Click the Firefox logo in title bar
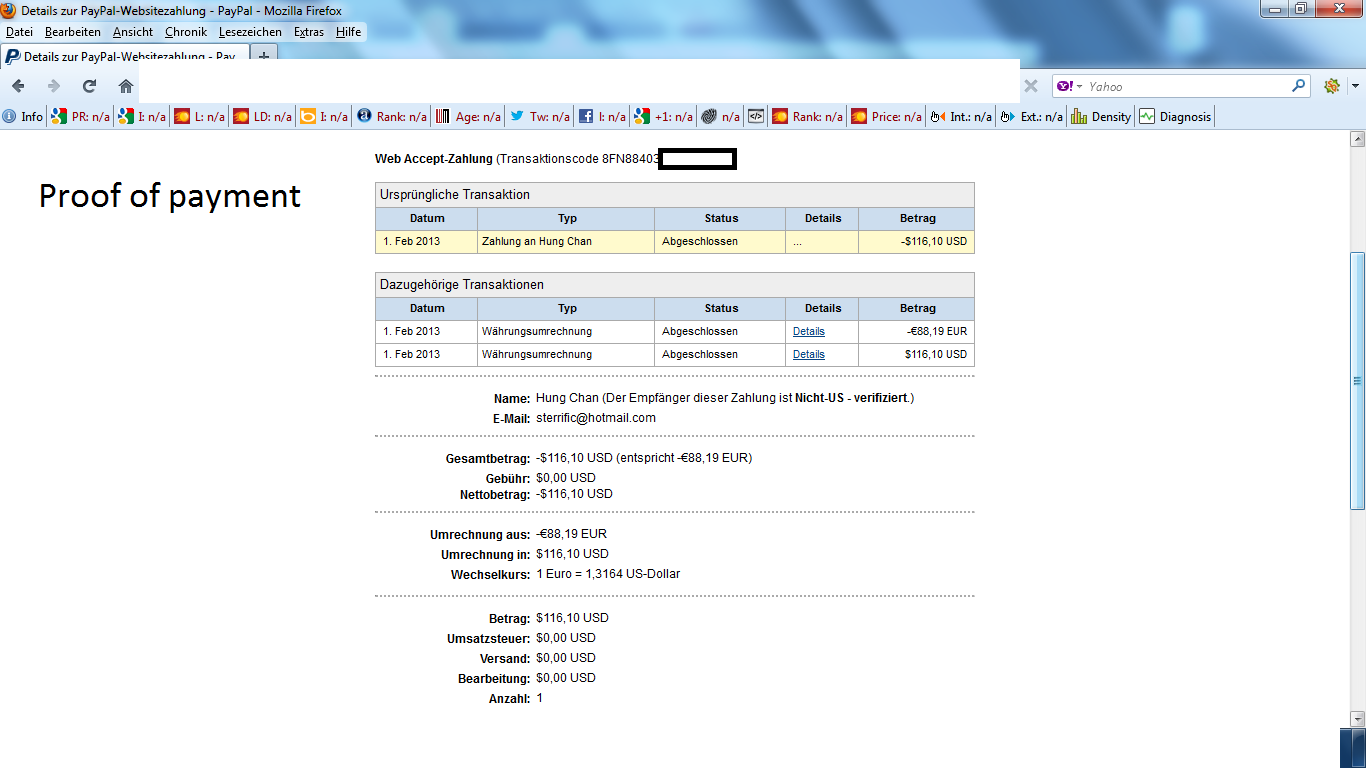Viewport: 1366px width, 768px height. coord(9,10)
